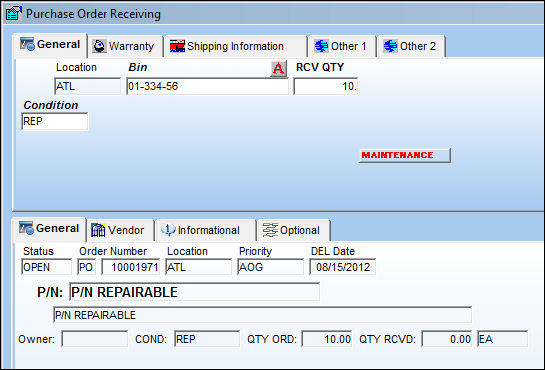Select the Order Number field 10001971
The width and height of the screenshot is (545, 370).
(130, 267)
